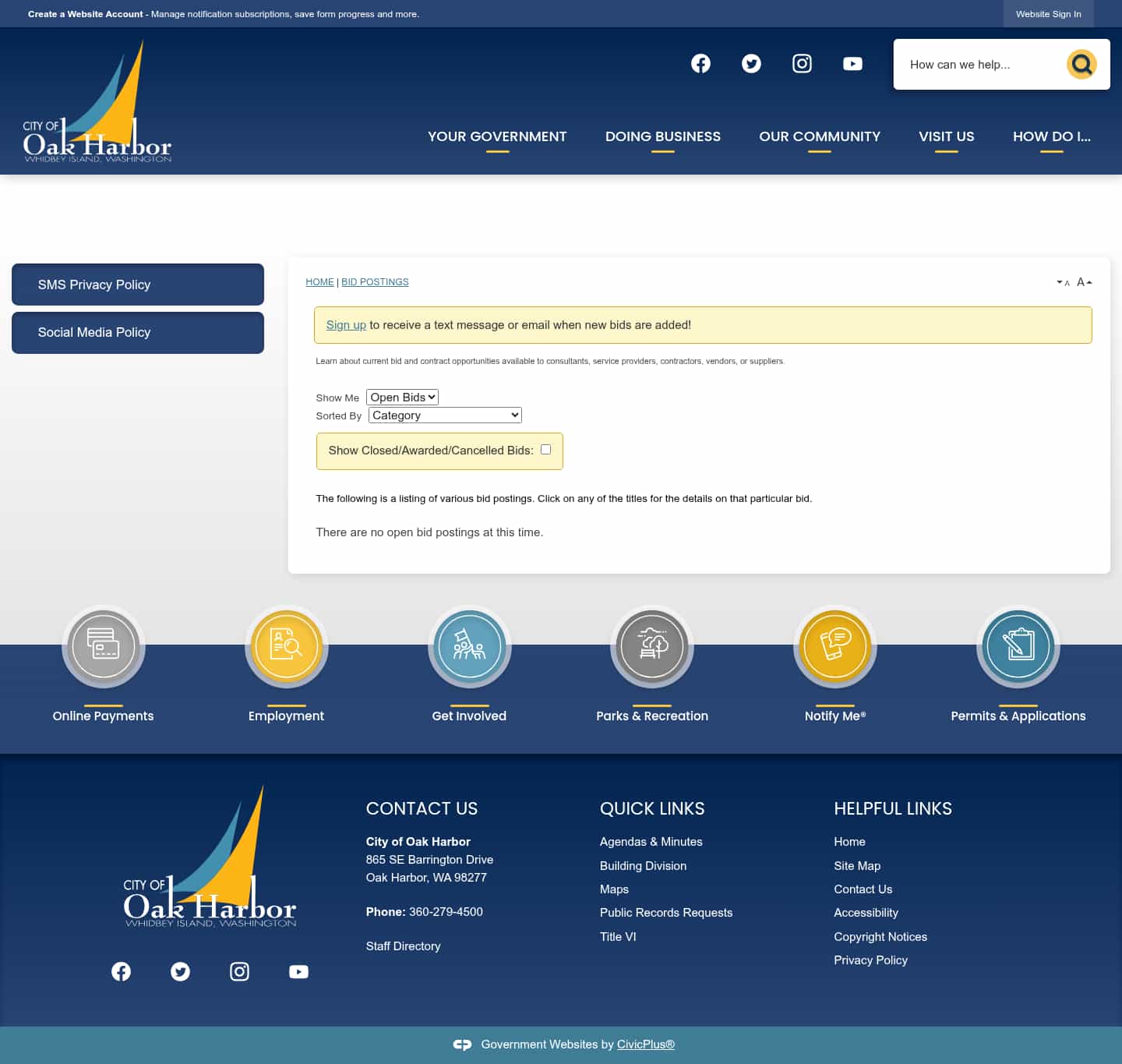
Task: Open the Contact Us helpful link
Action: point(863,889)
